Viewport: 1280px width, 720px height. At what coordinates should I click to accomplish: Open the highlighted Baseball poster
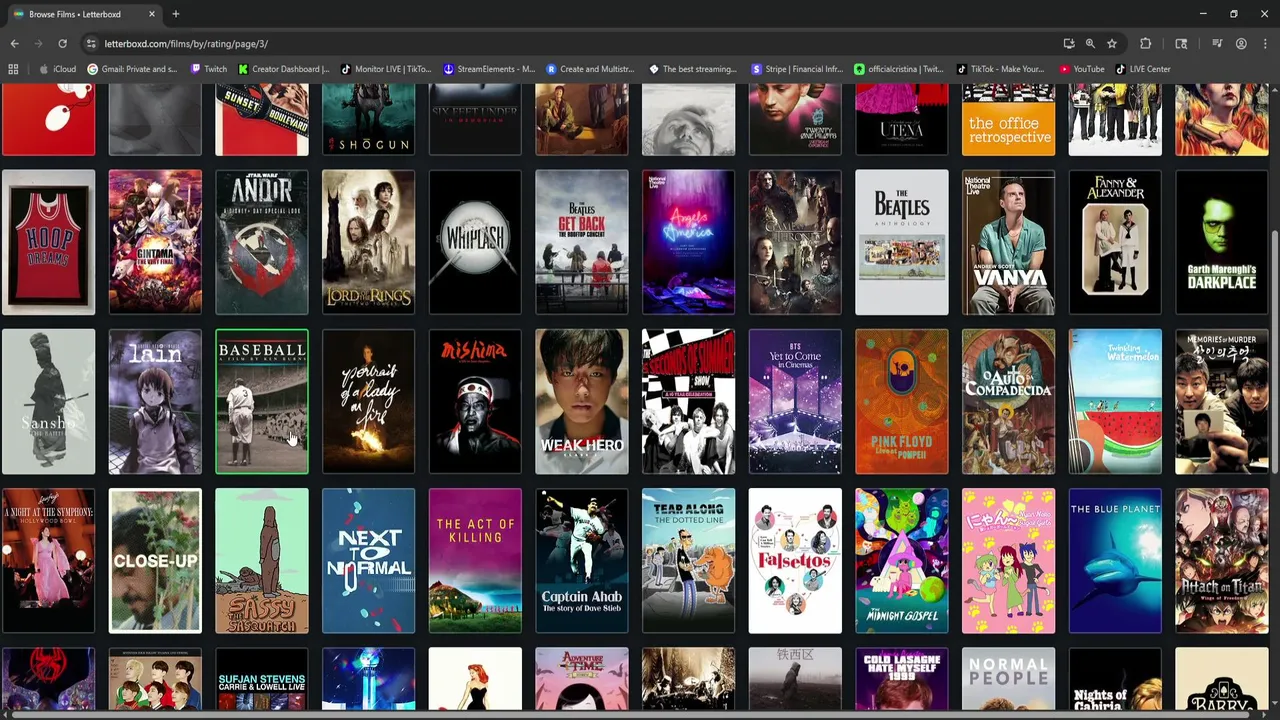tap(262, 402)
